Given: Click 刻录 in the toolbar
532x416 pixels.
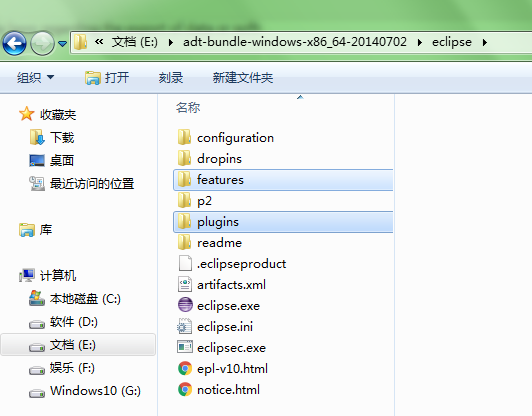Looking at the screenshot, I should (171, 78).
